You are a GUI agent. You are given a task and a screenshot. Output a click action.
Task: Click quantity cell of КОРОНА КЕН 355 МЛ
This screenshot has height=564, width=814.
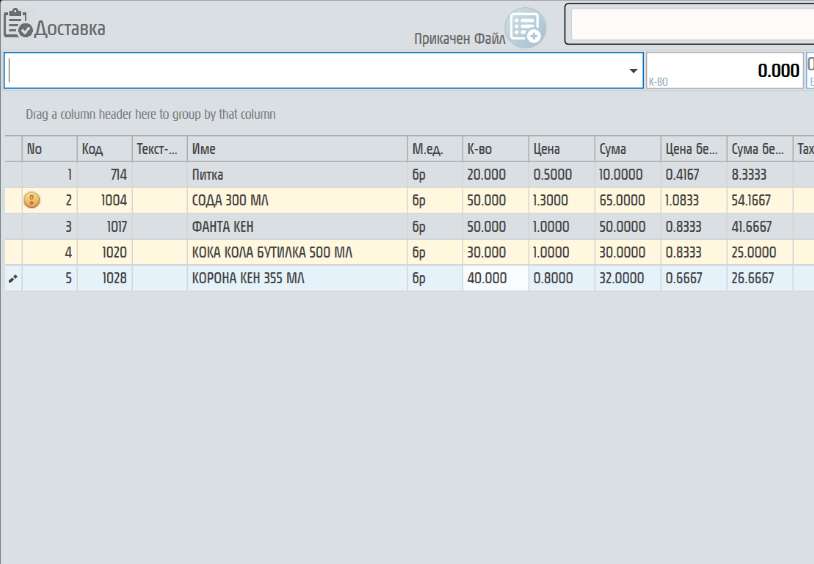pyautogui.click(x=494, y=279)
